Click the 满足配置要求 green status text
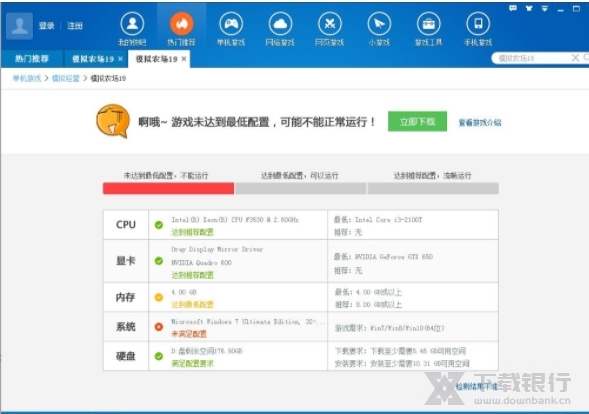Viewport: 589px width, 414px height. point(192,364)
